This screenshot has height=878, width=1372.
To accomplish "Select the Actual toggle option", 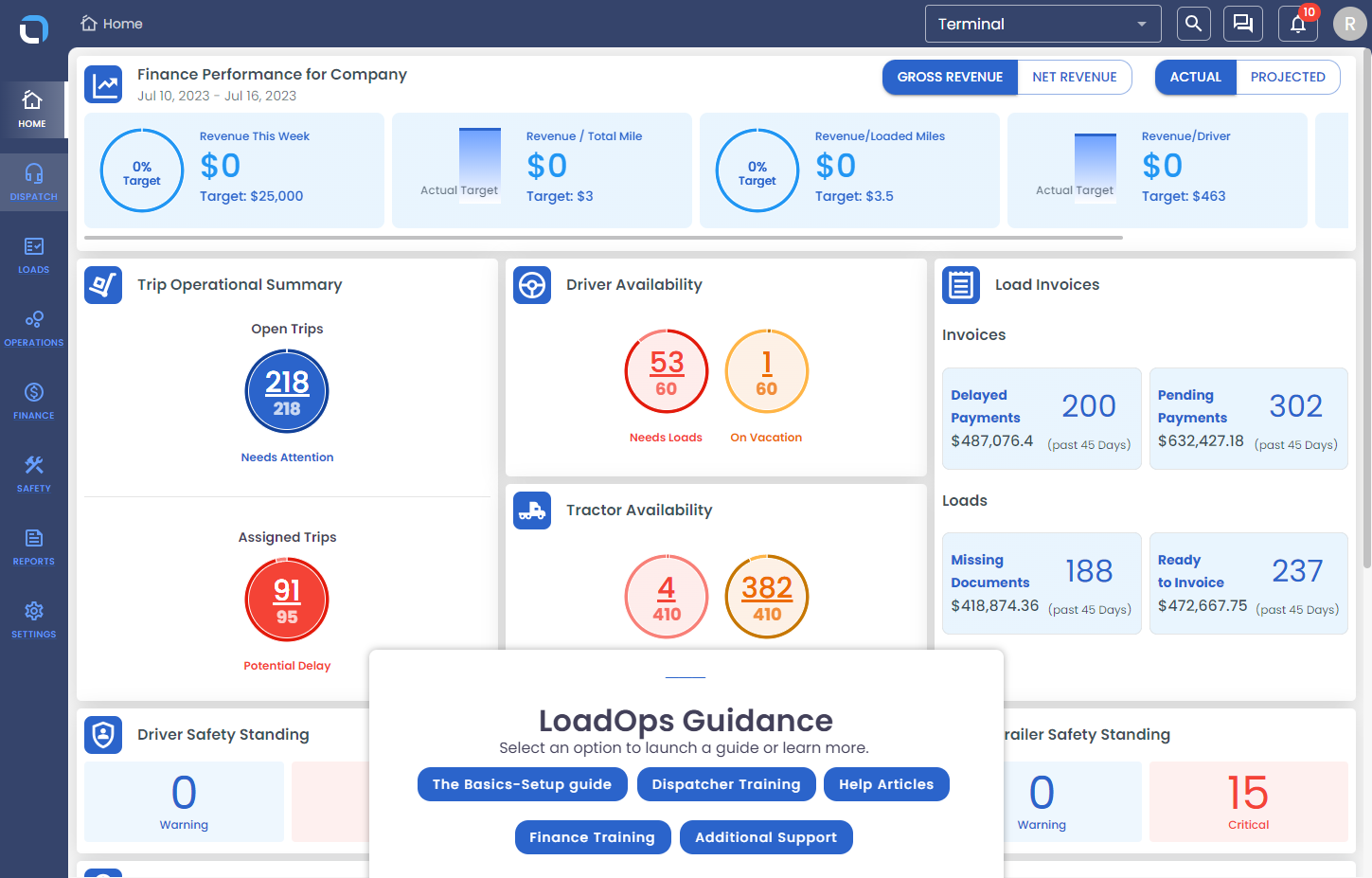I will 1195,78.
